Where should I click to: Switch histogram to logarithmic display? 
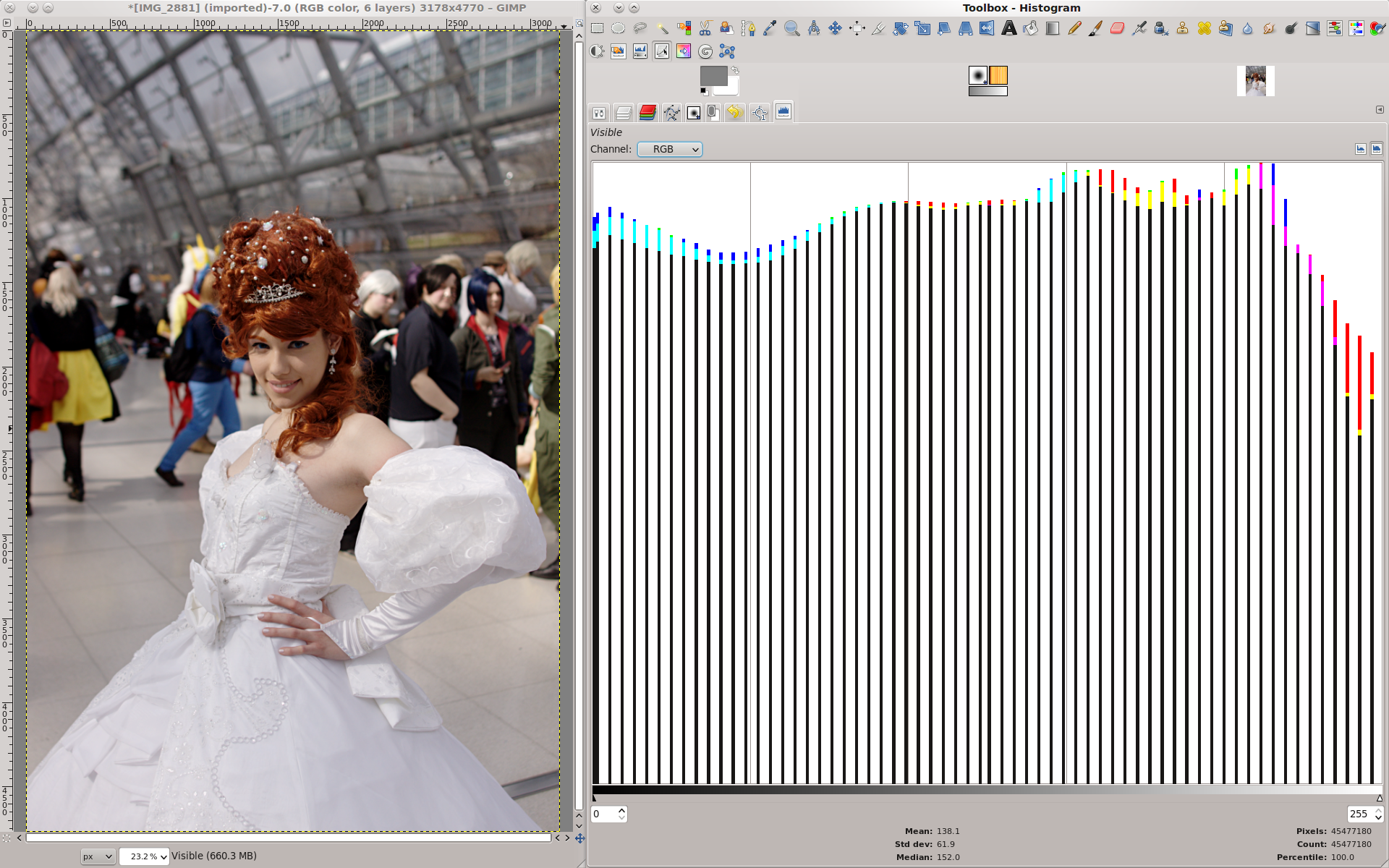1376,149
